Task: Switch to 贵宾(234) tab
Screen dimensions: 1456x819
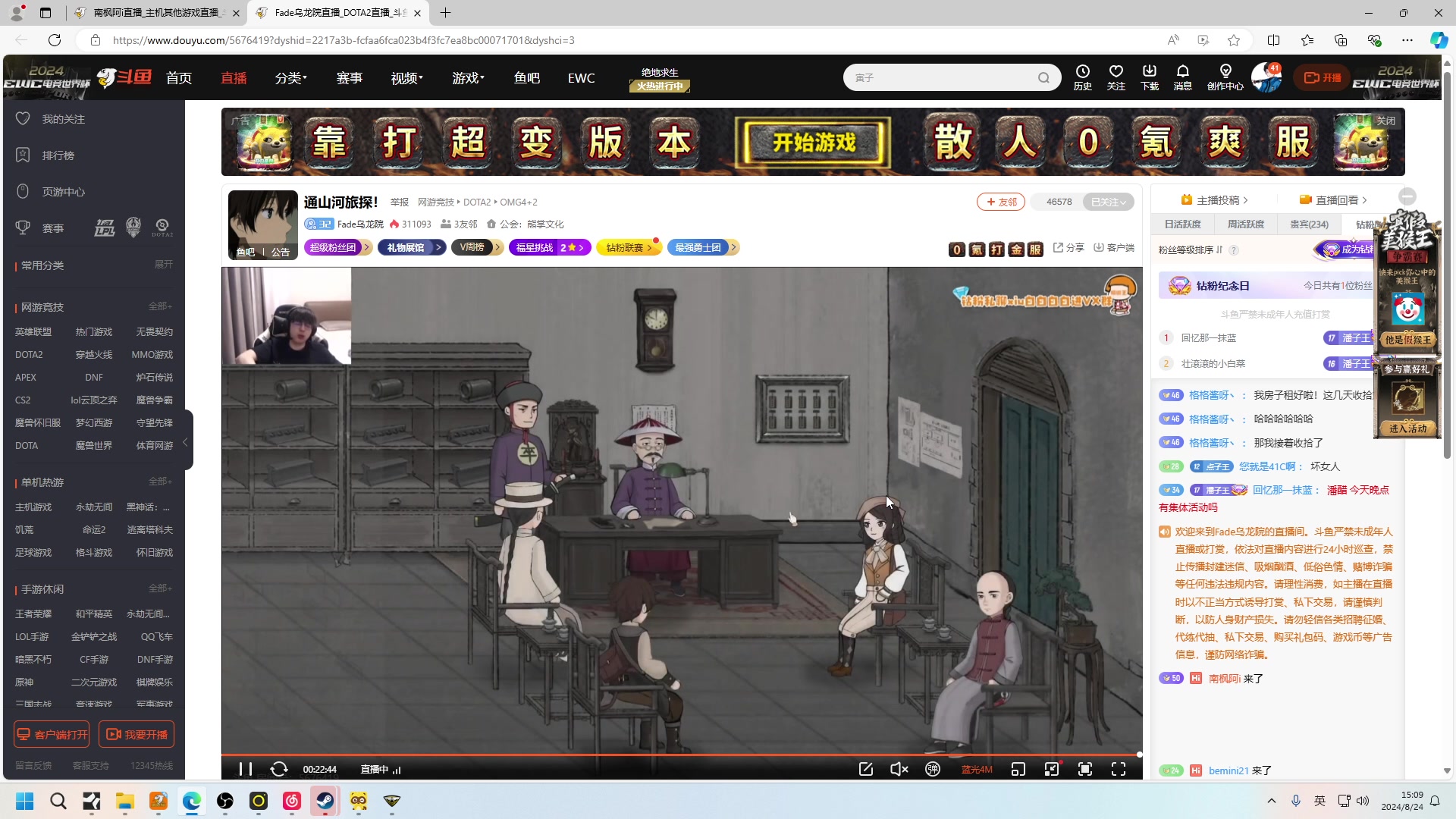Action: [1309, 224]
